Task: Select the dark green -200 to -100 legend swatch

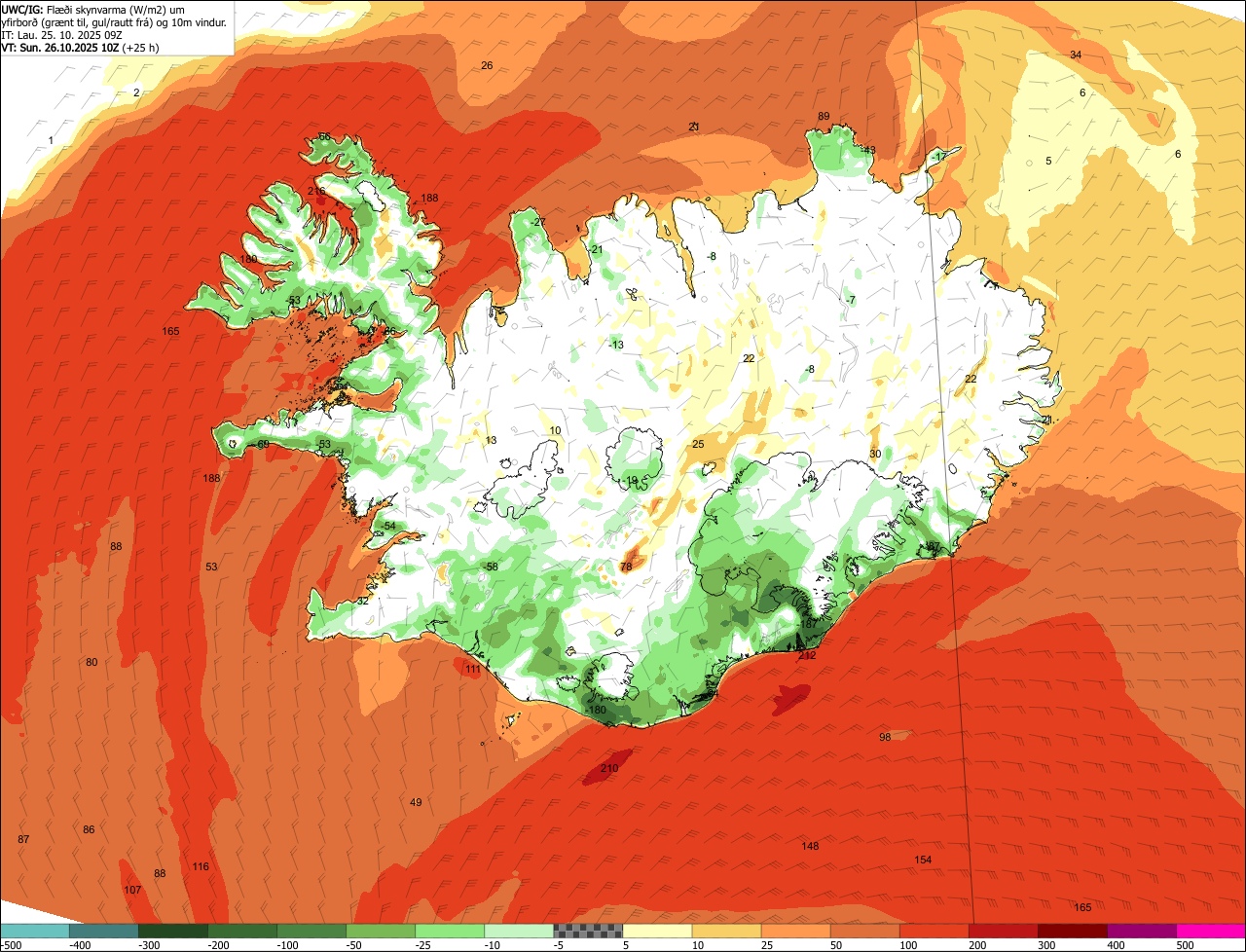Action: click(x=242, y=931)
